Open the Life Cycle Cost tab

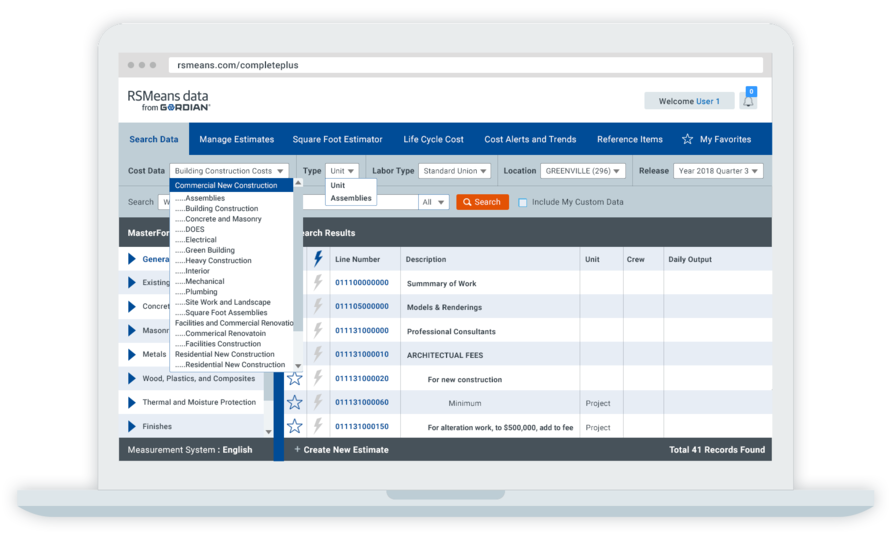point(434,139)
